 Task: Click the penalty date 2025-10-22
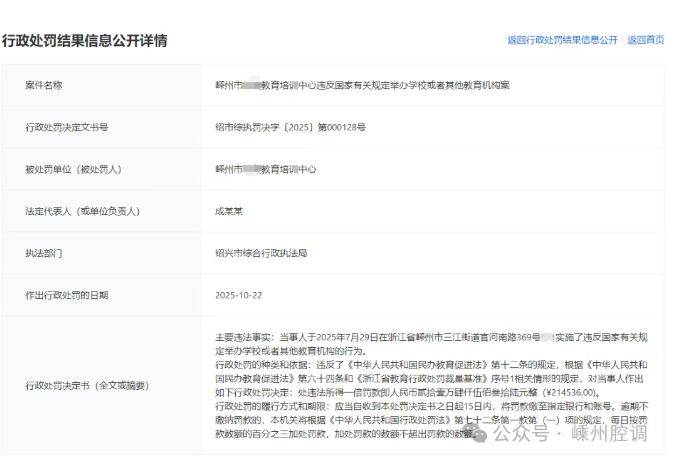pos(237,297)
